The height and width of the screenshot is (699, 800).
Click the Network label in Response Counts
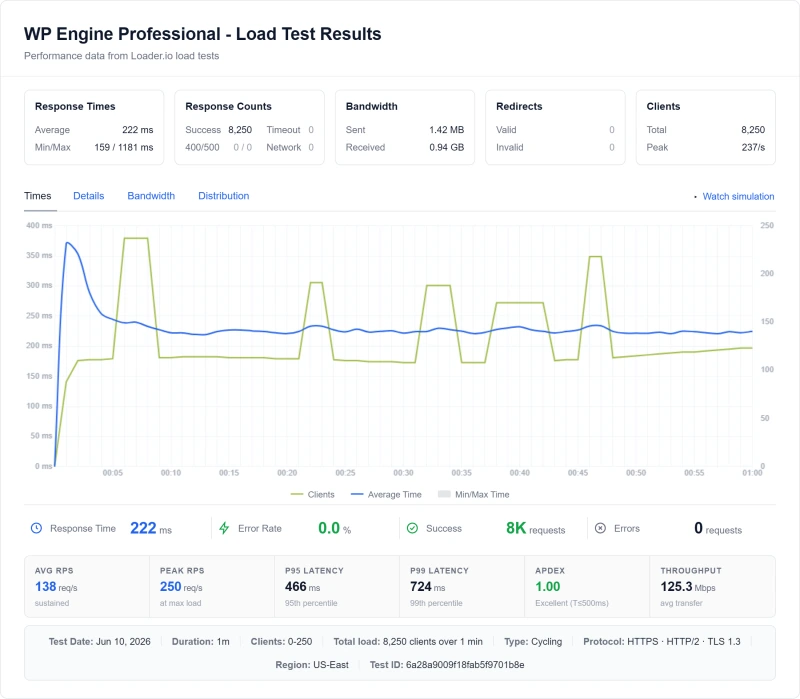pyautogui.click(x=284, y=147)
